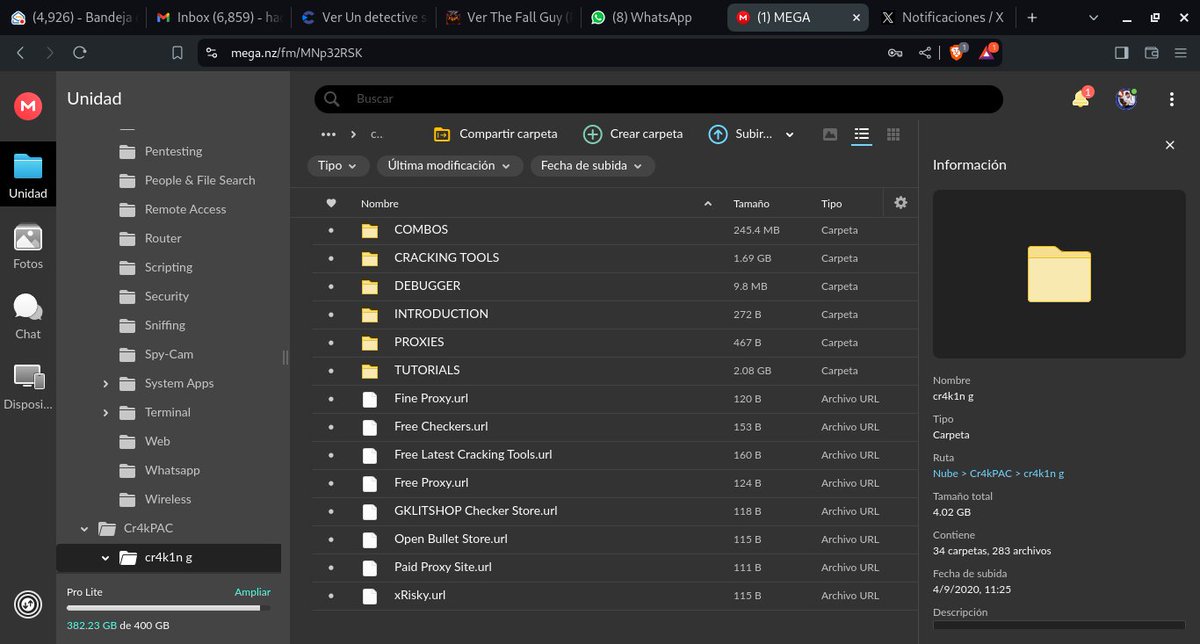Reload the page
1200x644 pixels.
[x=80, y=53]
